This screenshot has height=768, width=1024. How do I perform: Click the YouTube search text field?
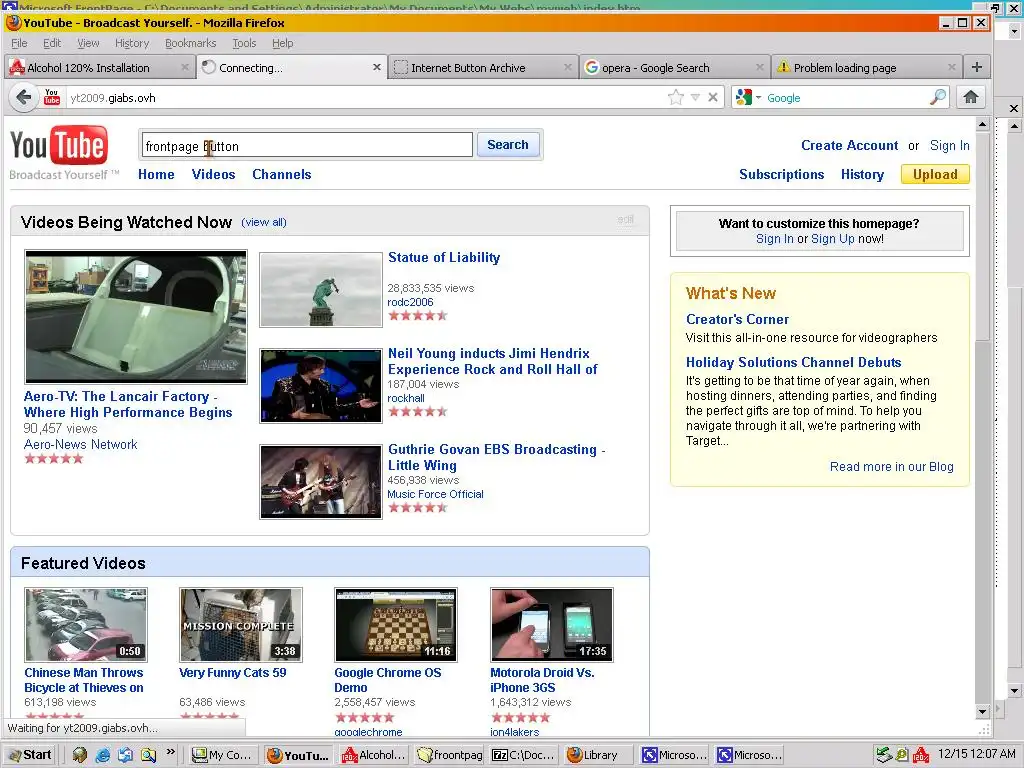click(x=306, y=145)
